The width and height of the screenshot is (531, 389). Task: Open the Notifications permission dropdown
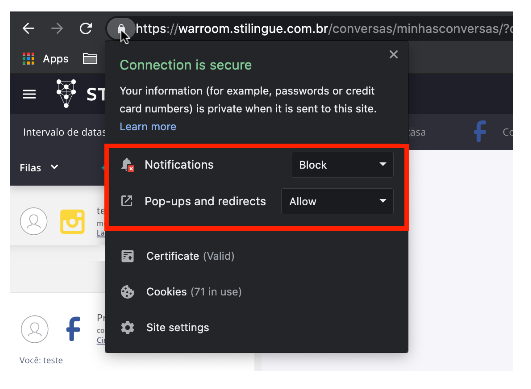(342, 165)
